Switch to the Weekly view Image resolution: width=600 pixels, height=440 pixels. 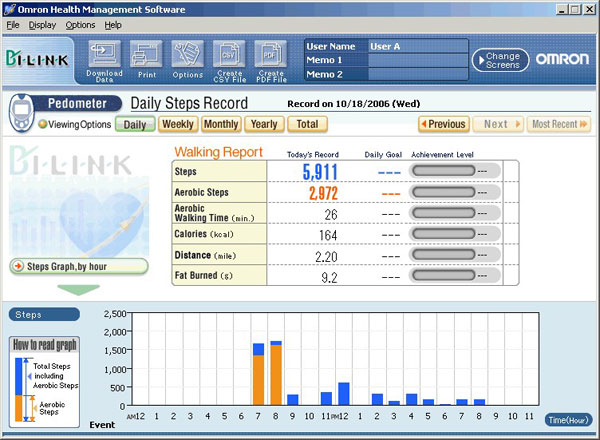178,124
